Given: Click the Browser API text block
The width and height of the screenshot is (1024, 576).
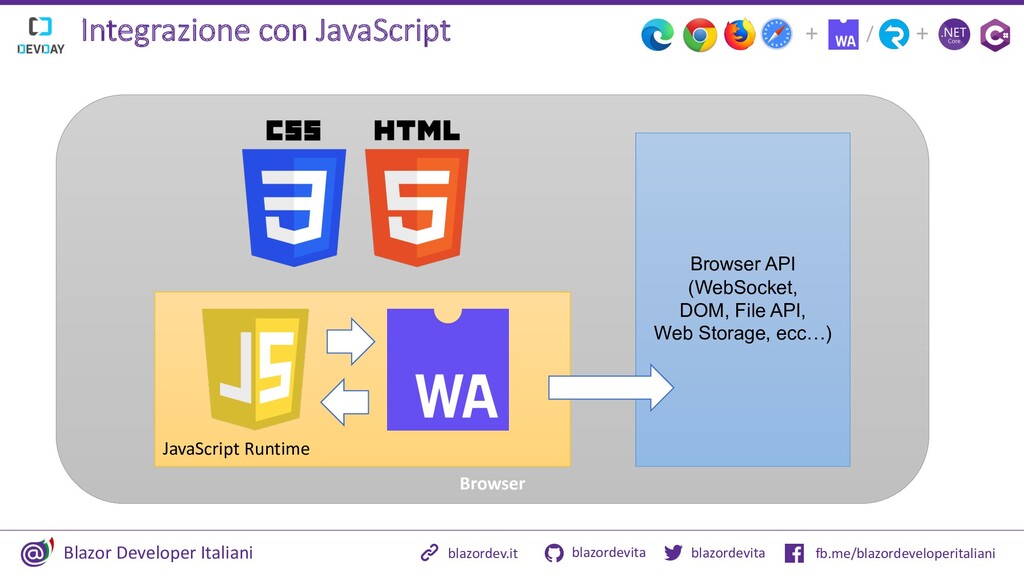Looking at the screenshot, I should click(x=743, y=298).
